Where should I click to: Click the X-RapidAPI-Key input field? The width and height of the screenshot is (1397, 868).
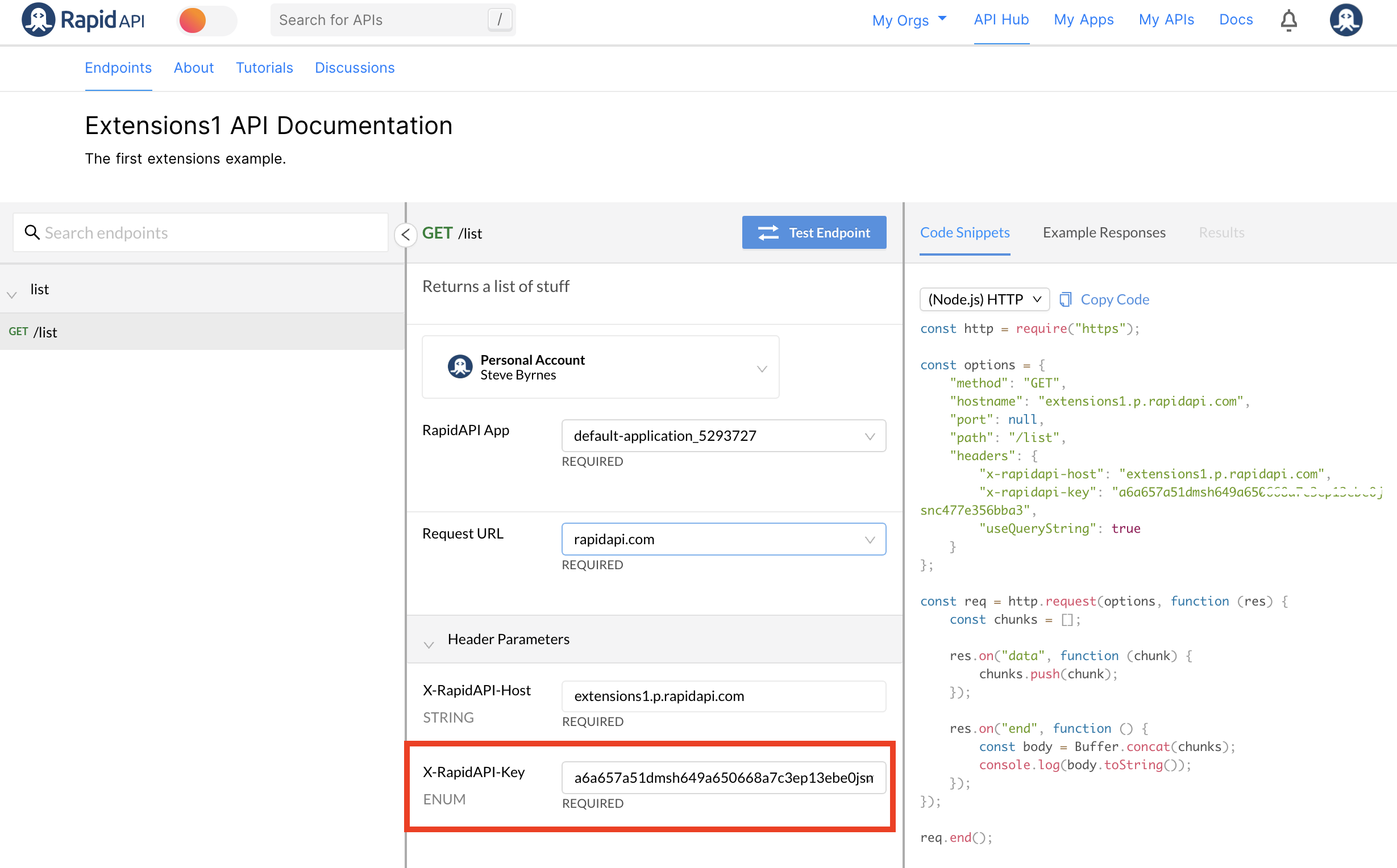(724, 777)
